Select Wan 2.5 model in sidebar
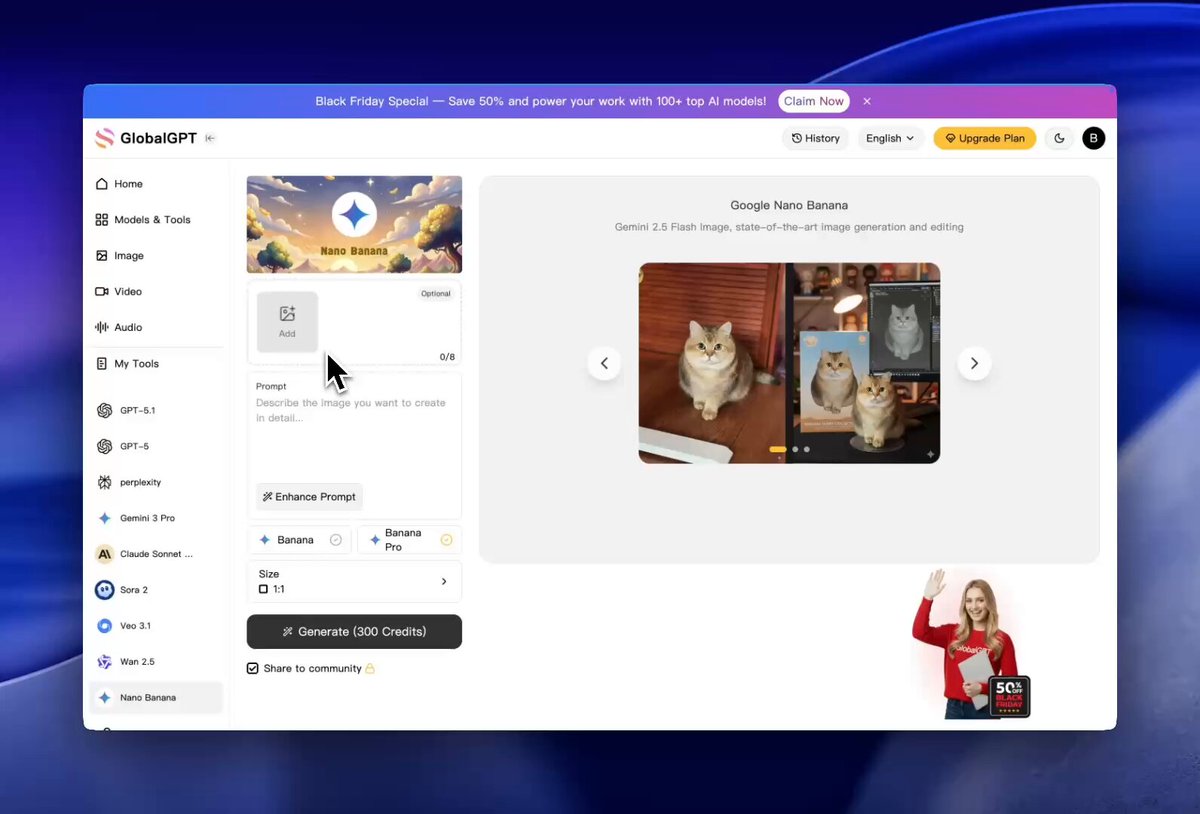Viewport: 1200px width, 814px height. [156, 662]
